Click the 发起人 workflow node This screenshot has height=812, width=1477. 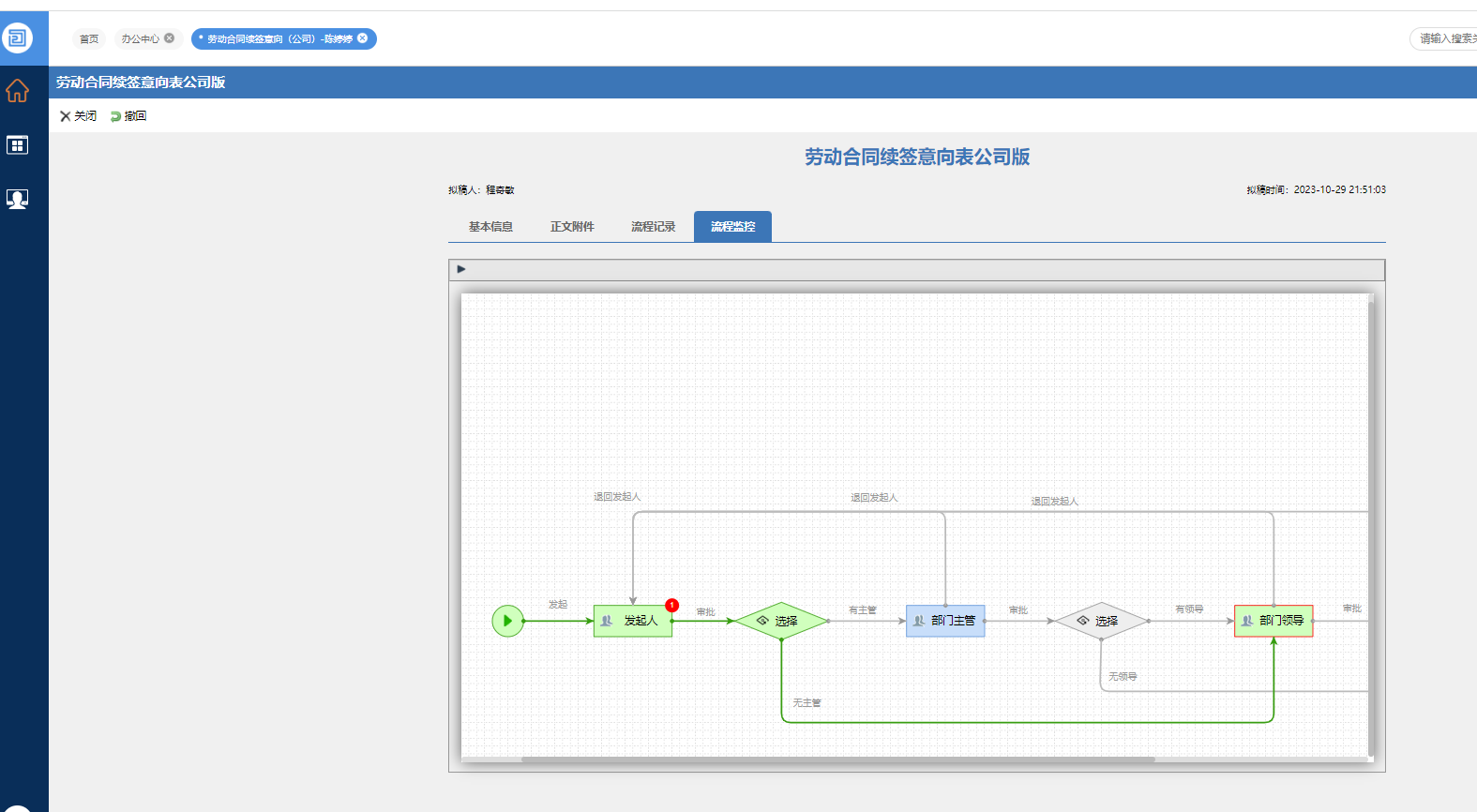pyautogui.click(x=633, y=621)
